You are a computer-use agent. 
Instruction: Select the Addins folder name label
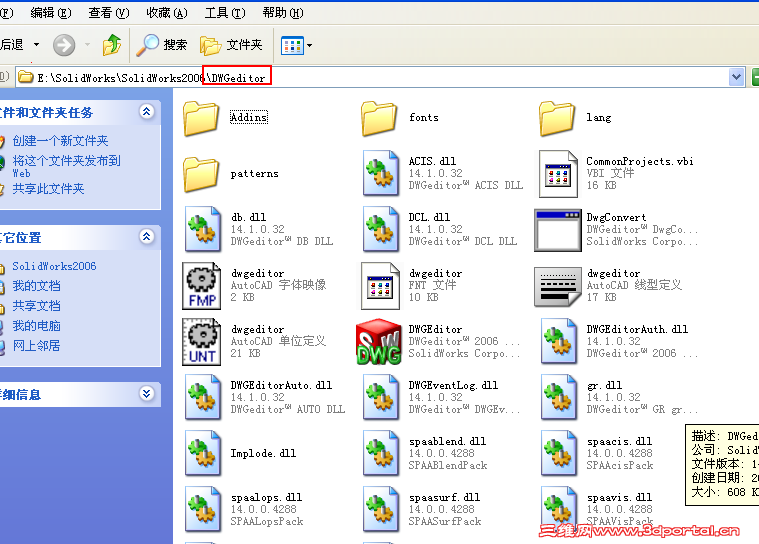click(249, 117)
